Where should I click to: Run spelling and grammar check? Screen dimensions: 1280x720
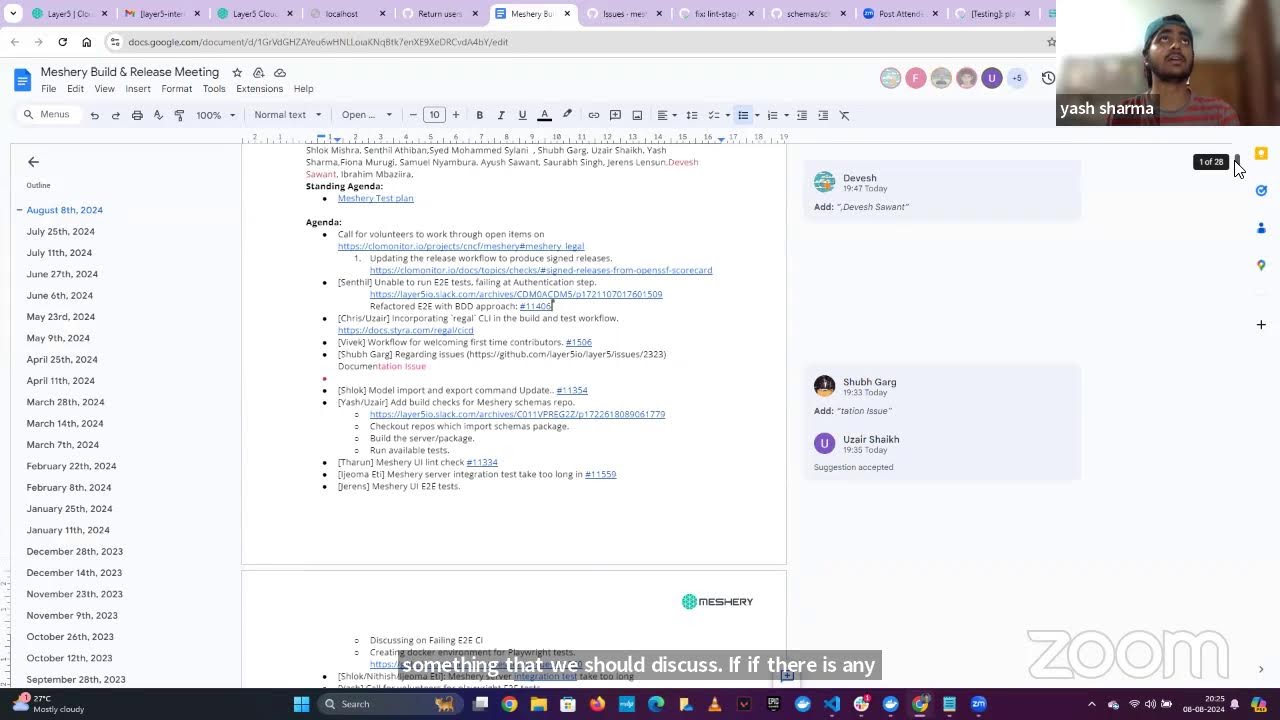point(158,115)
